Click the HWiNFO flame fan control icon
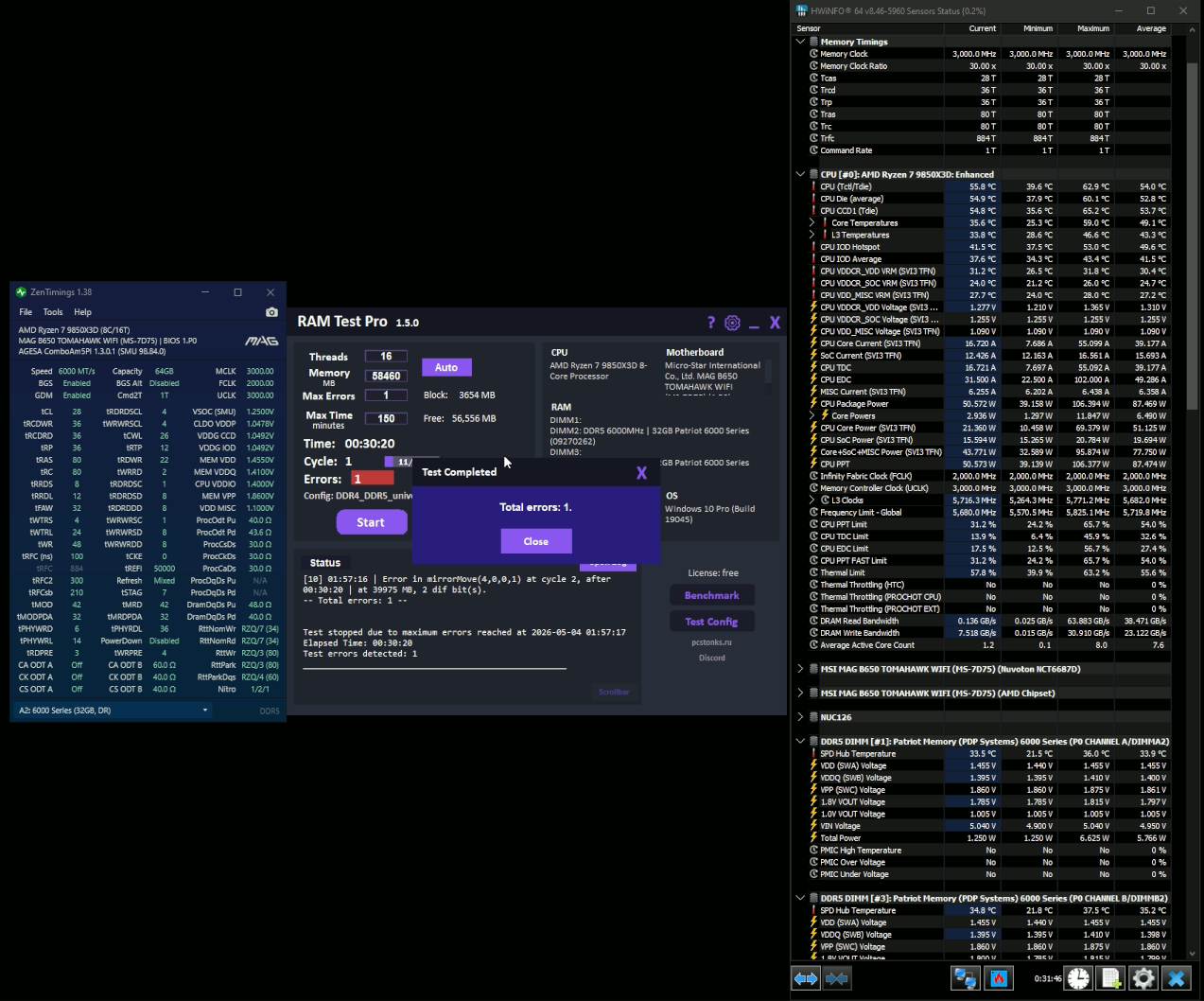 pyautogui.click(x=999, y=978)
